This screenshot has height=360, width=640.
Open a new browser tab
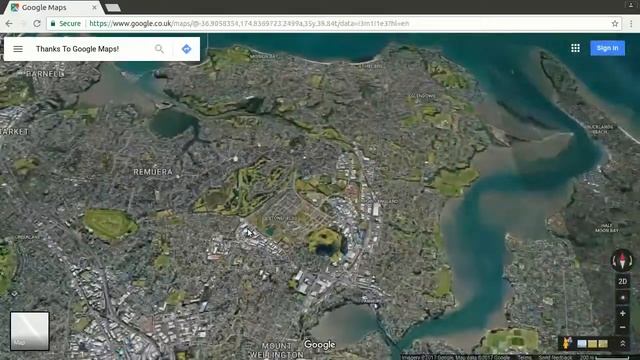click(113, 8)
